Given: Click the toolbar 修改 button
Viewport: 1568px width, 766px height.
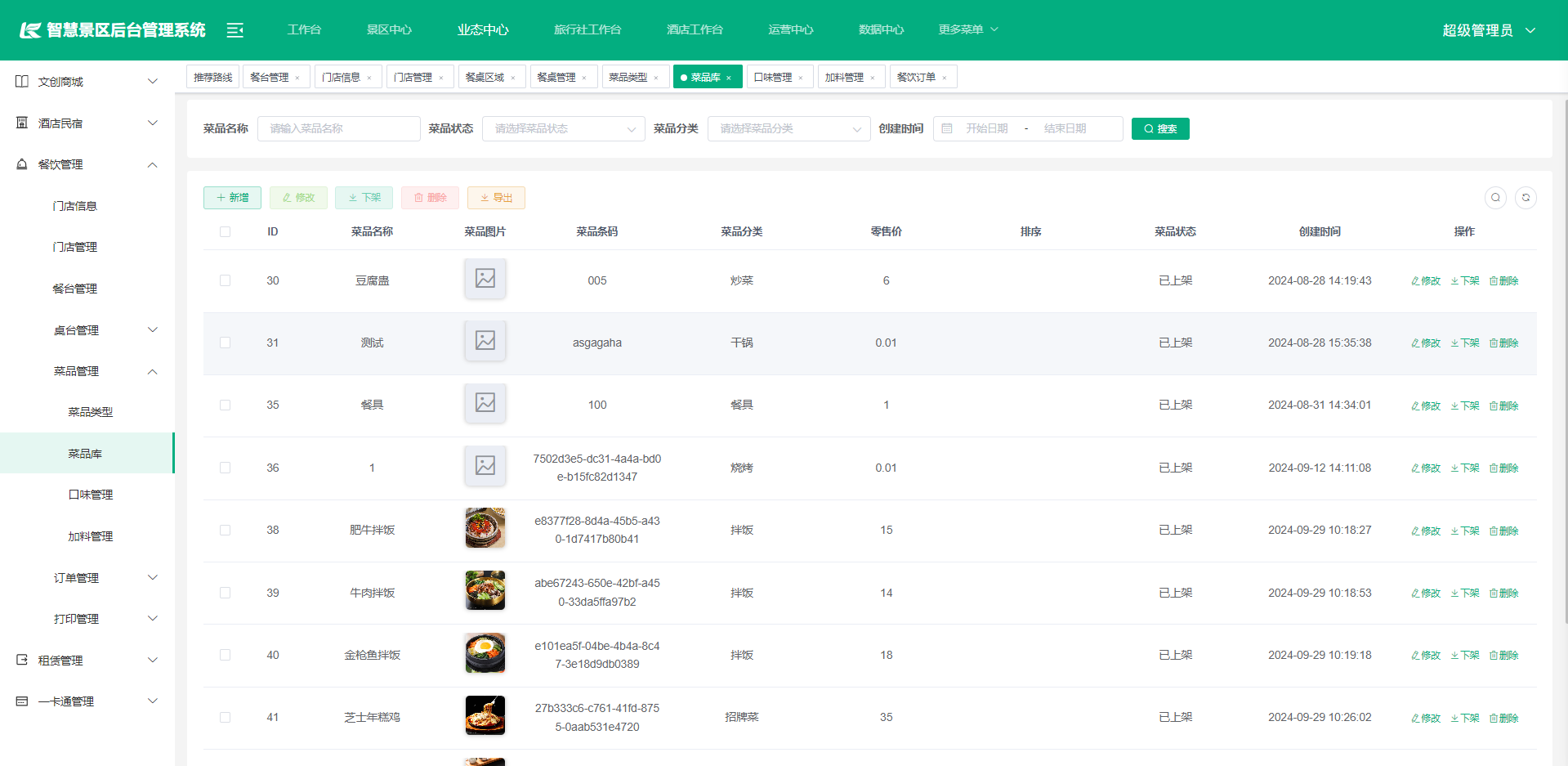Looking at the screenshot, I should coord(298,198).
